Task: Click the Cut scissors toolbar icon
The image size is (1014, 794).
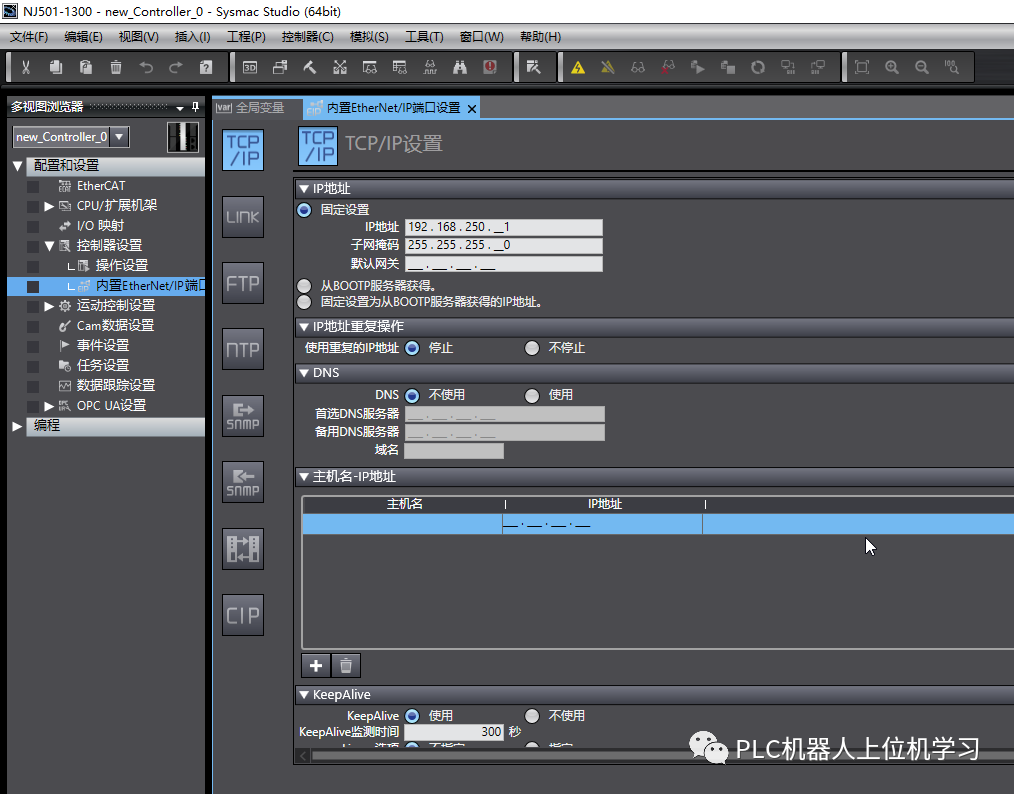Action: [26, 67]
